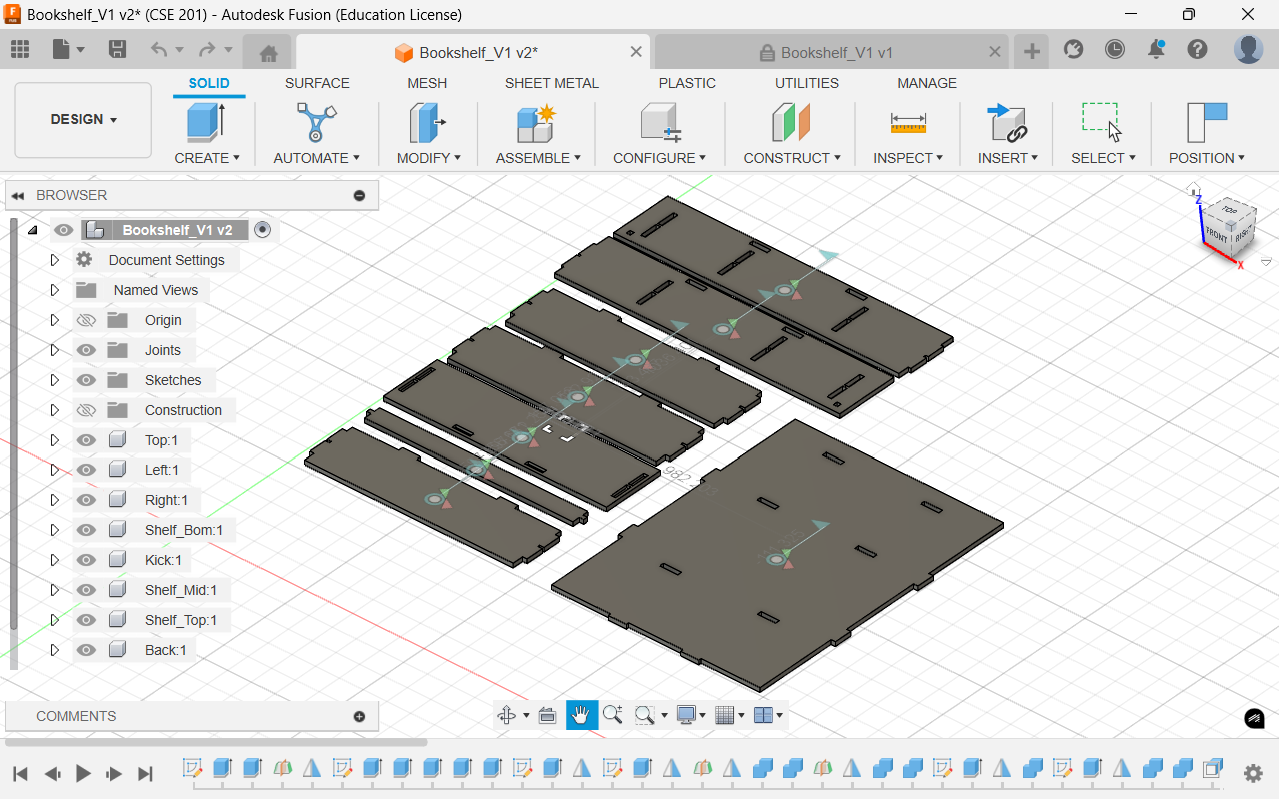Switch to the SHEET METAL tab
1279x799 pixels.
click(x=551, y=83)
